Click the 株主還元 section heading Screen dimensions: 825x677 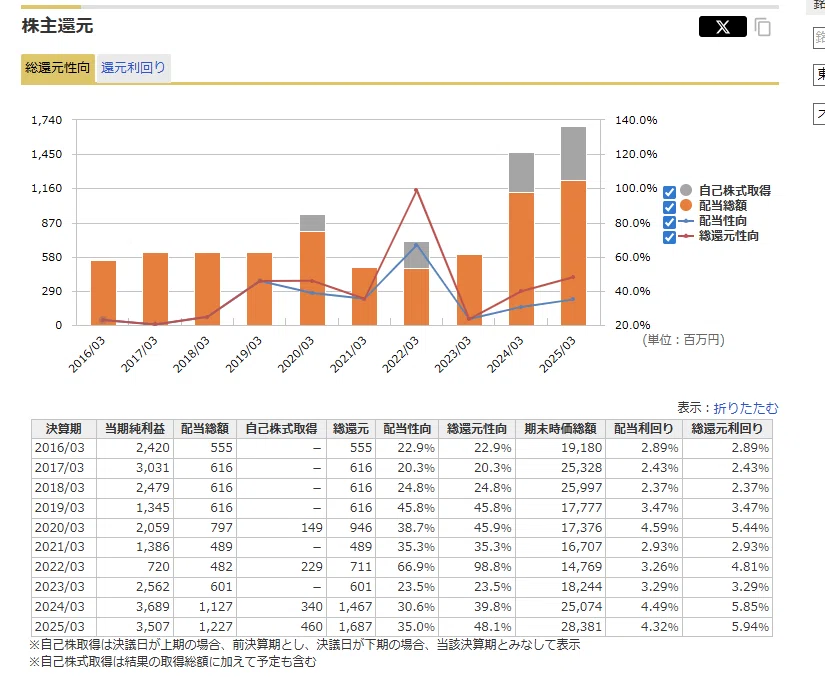57,26
